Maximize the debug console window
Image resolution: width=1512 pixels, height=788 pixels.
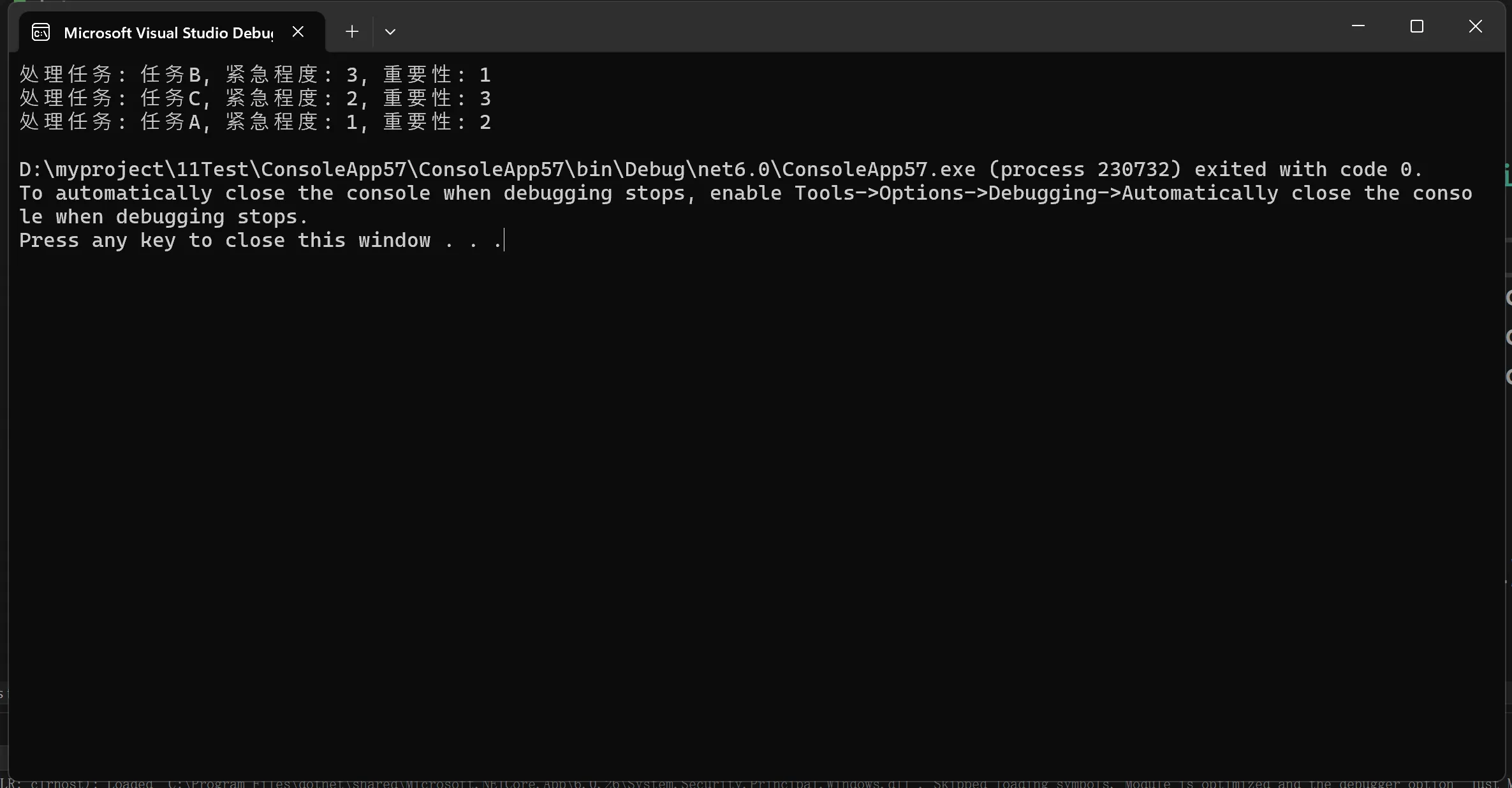pos(1417,26)
